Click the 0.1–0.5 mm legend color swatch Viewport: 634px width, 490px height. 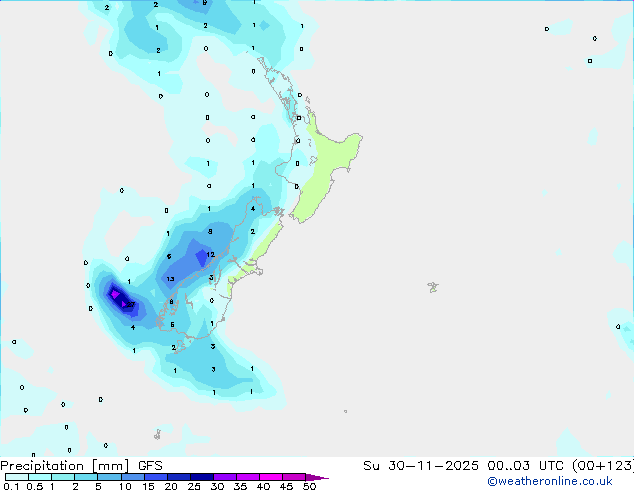(17, 477)
